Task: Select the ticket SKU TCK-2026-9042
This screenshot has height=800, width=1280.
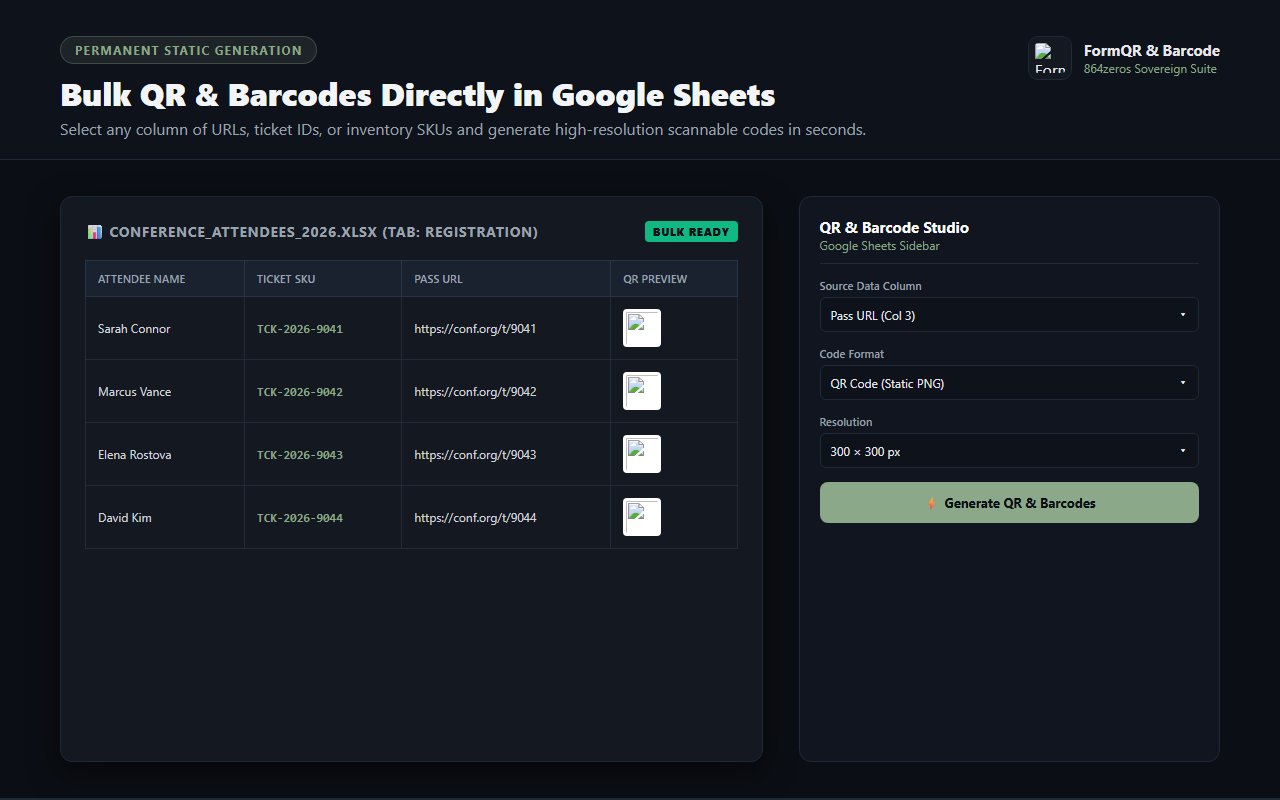Action: click(x=300, y=392)
